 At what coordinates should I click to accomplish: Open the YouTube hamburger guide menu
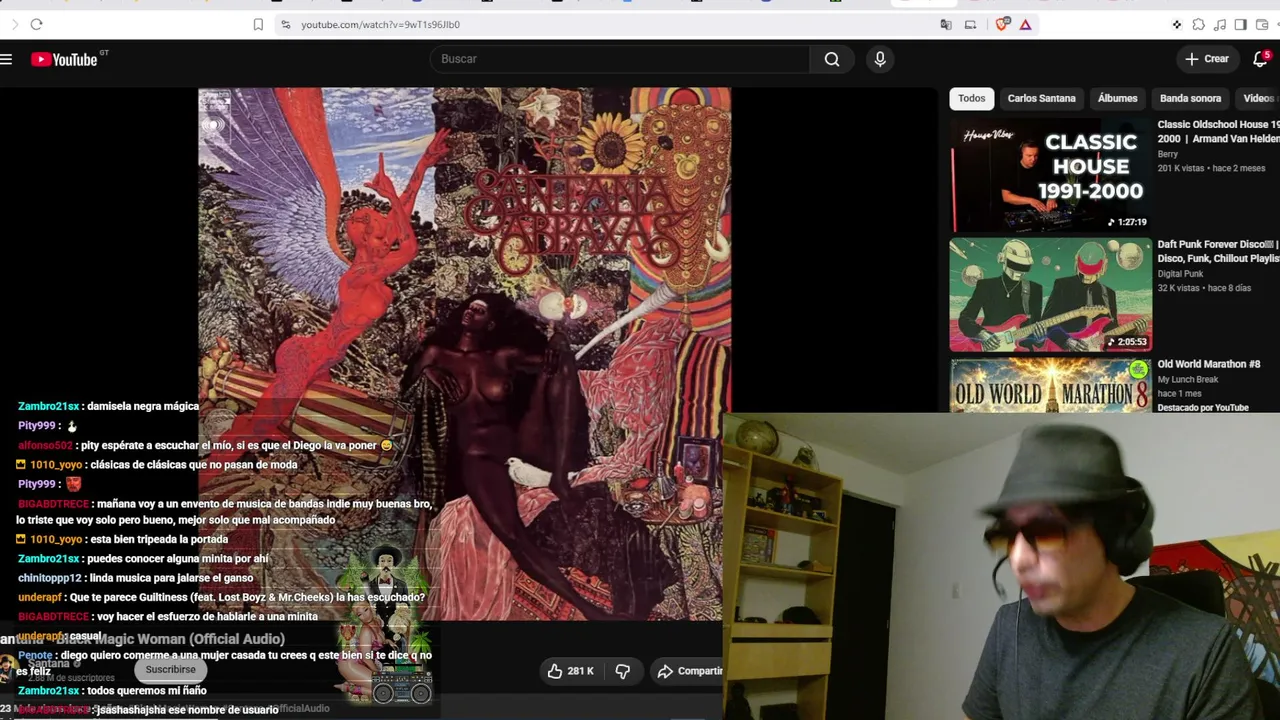coord(6,59)
